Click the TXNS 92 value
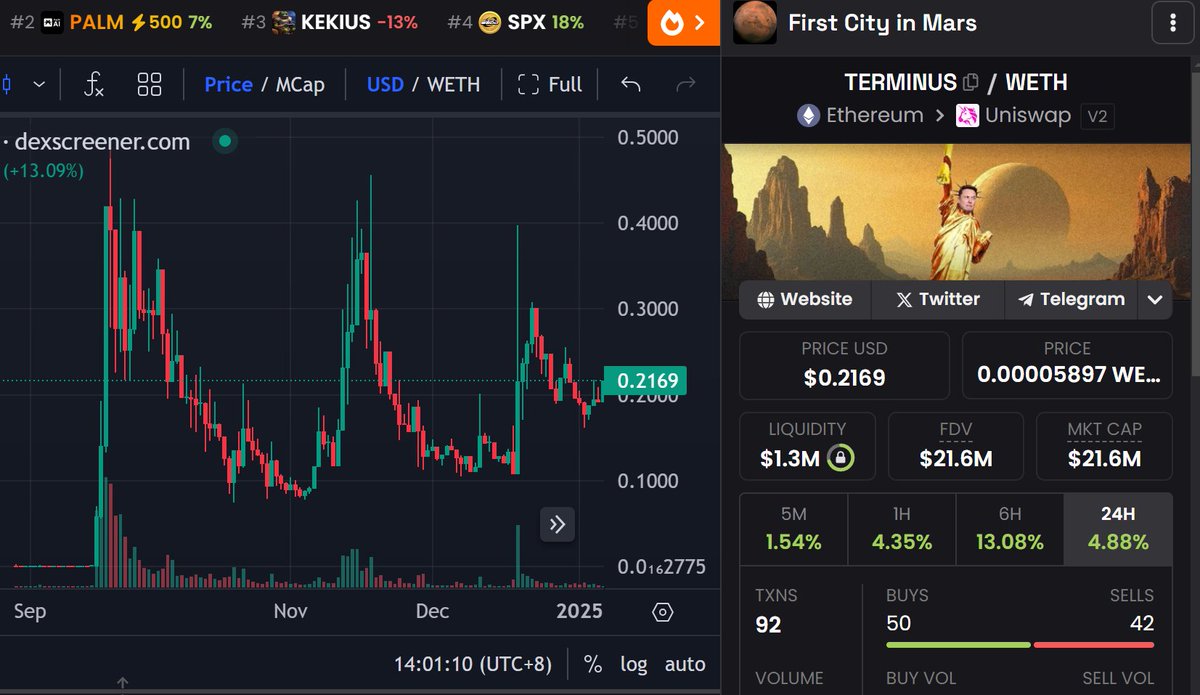 pyautogui.click(x=768, y=625)
